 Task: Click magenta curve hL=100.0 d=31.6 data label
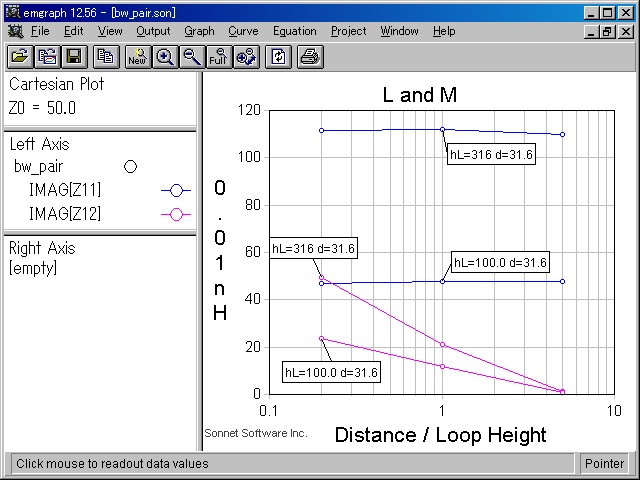[x=331, y=372]
